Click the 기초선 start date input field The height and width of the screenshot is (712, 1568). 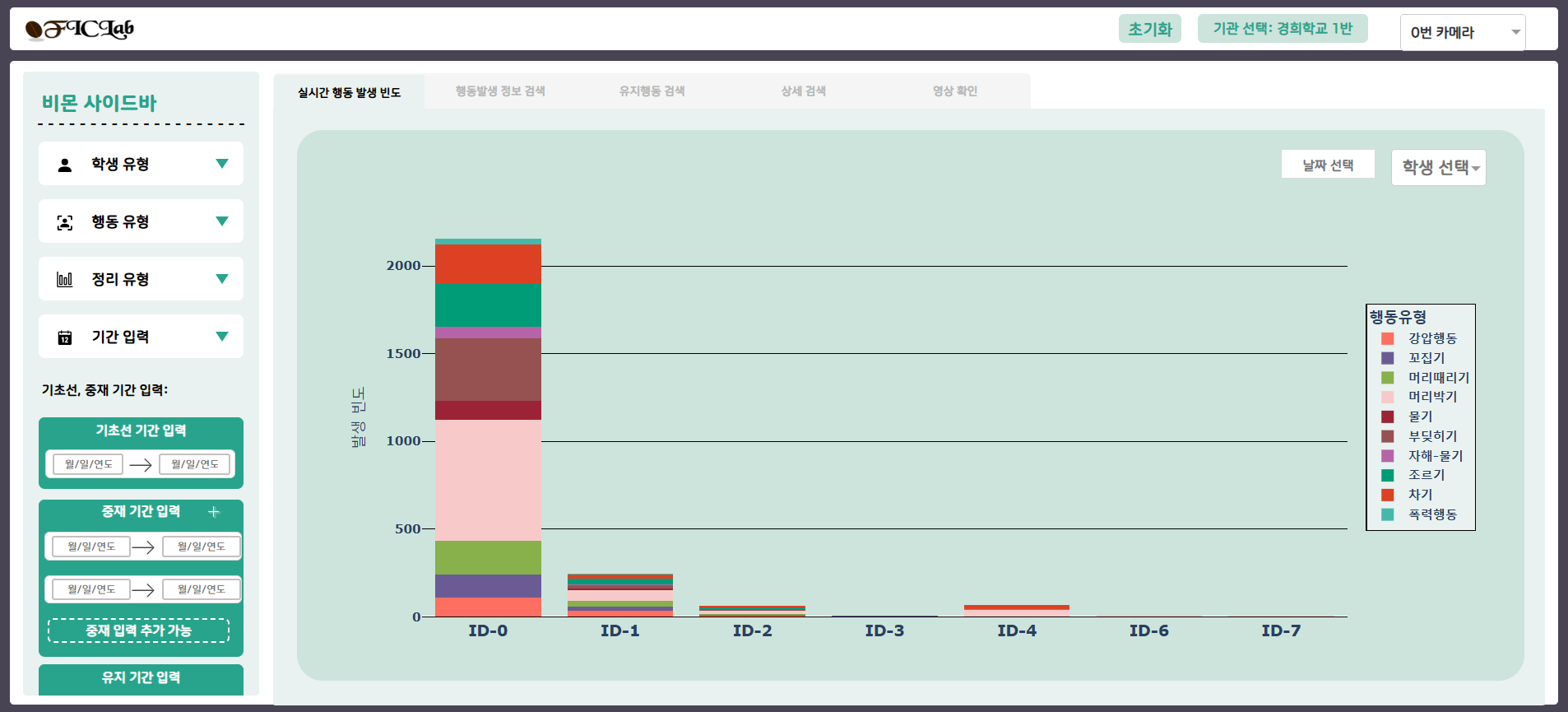(x=89, y=464)
